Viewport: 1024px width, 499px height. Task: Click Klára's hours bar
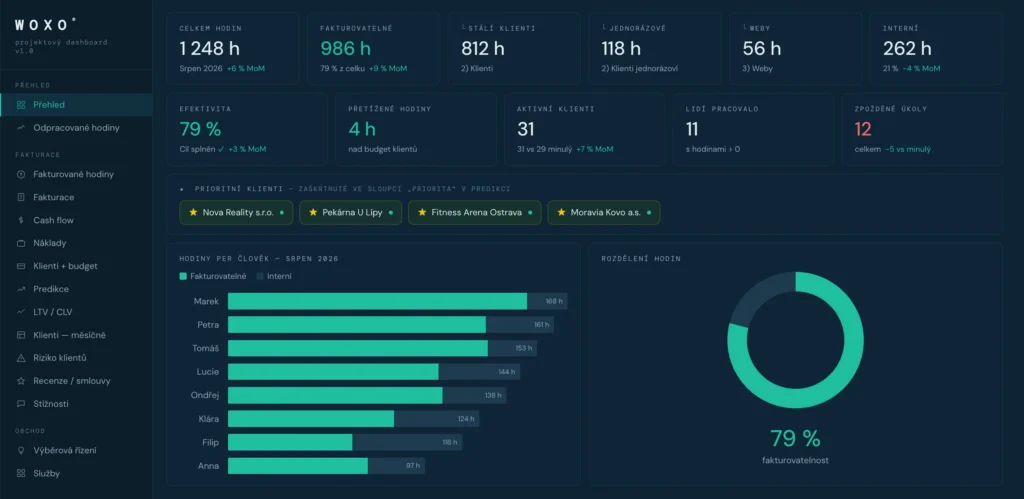pos(353,419)
